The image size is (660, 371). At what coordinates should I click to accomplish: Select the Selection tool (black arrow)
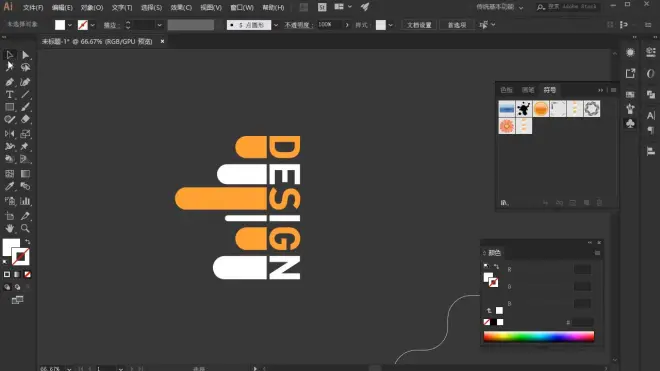(9, 55)
